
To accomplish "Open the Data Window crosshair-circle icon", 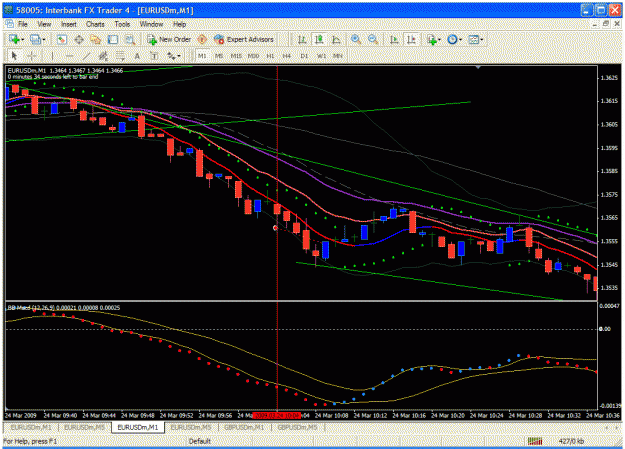I will [79, 39].
